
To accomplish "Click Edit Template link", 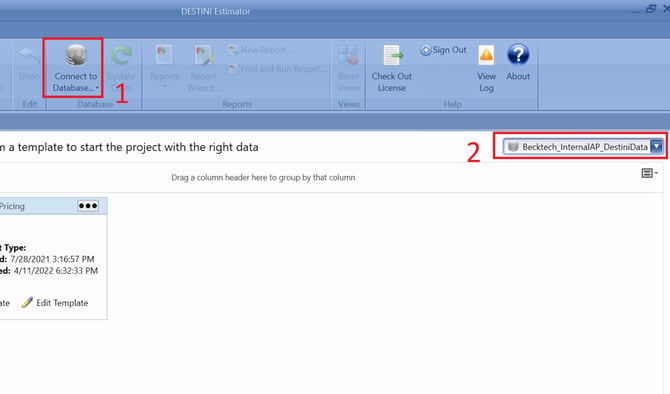I will (62, 303).
